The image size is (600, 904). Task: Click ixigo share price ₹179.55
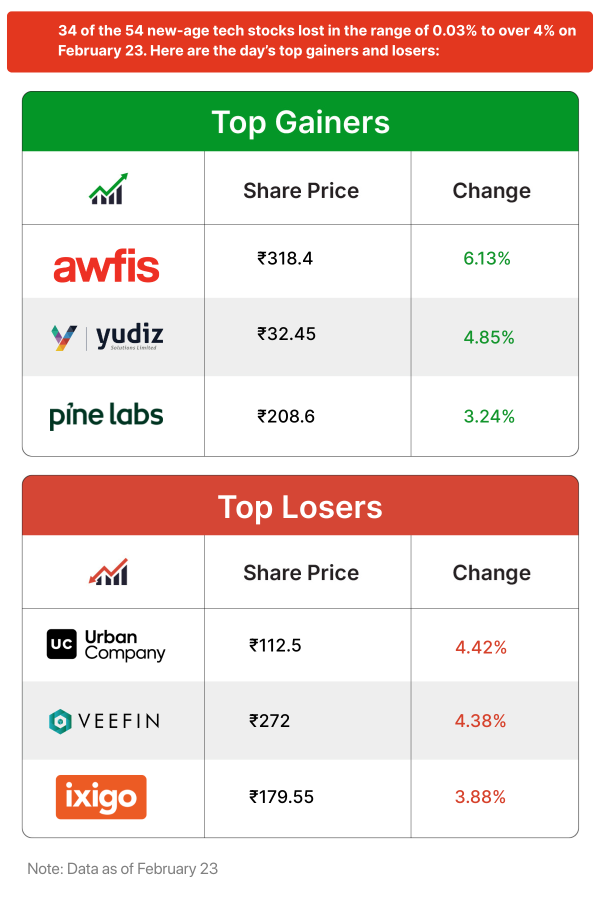tap(282, 797)
